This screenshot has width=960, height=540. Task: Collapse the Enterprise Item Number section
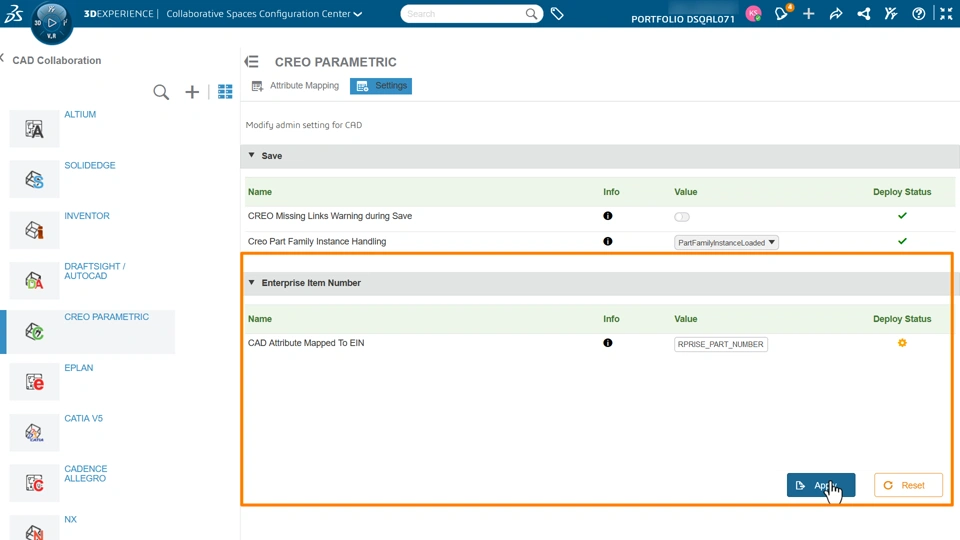click(252, 282)
